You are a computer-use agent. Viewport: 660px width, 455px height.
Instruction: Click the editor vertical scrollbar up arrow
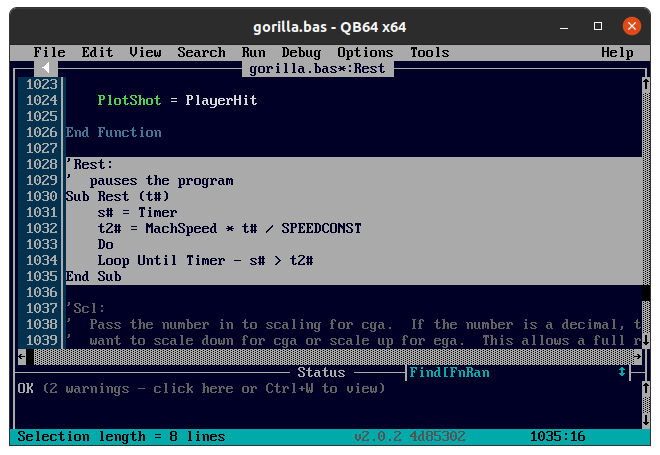click(x=646, y=84)
